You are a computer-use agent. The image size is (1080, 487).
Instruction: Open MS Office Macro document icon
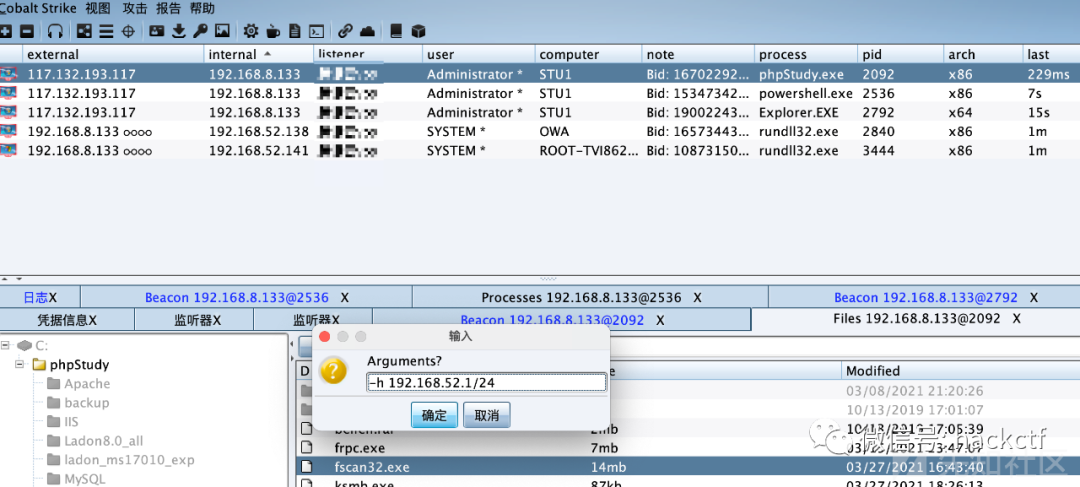295,31
